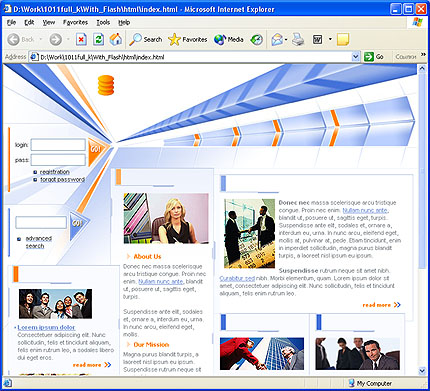Click group of smiling people photo
This screenshot has height=391, width=430.
(55, 304)
